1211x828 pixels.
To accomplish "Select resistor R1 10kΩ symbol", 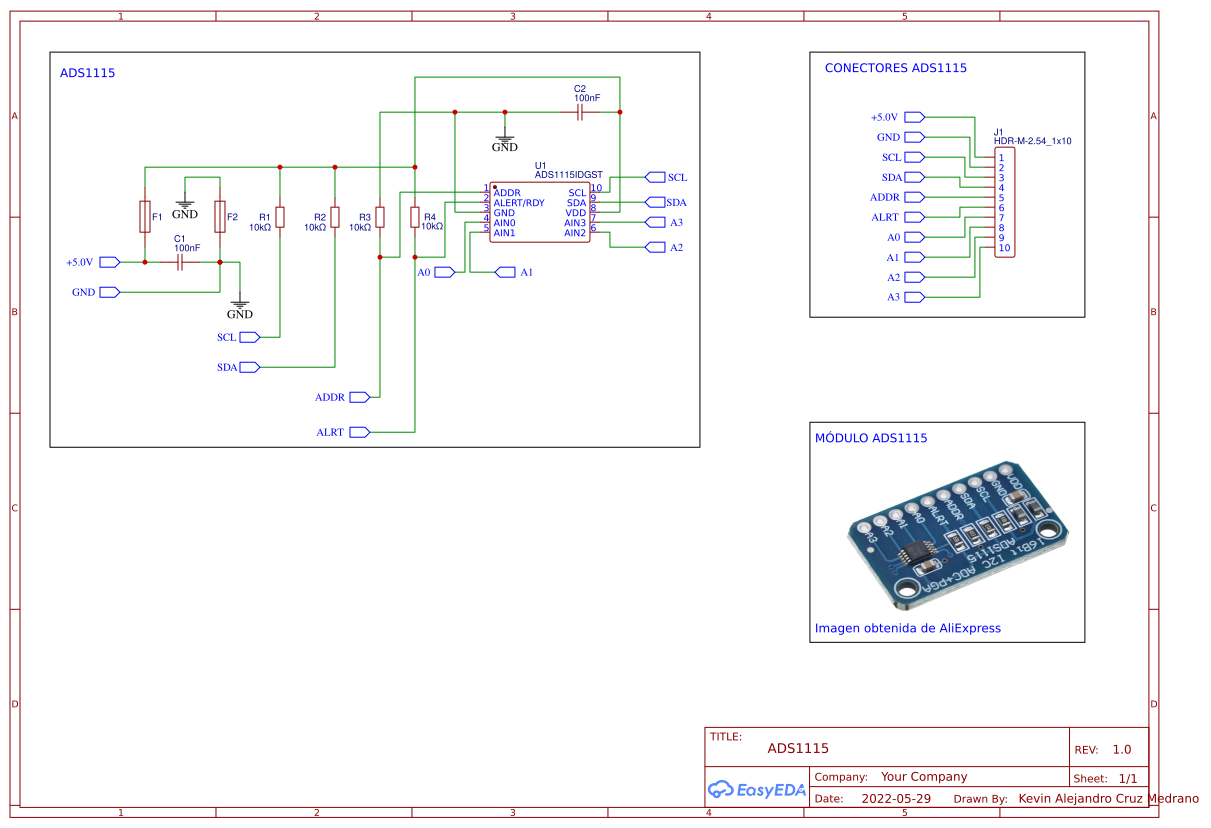I will click(x=280, y=217).
